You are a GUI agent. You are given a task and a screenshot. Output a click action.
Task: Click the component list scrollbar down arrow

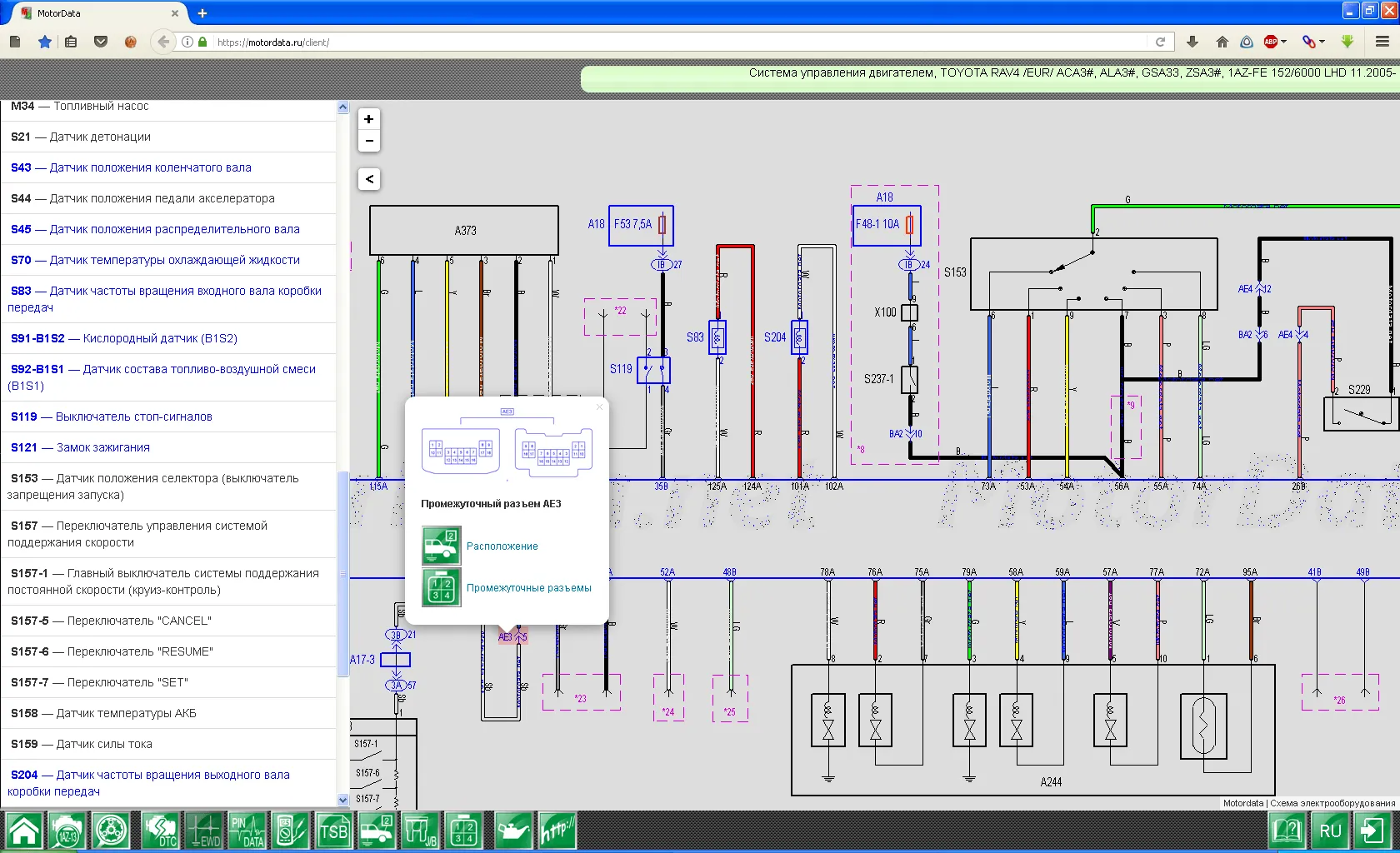342,800
